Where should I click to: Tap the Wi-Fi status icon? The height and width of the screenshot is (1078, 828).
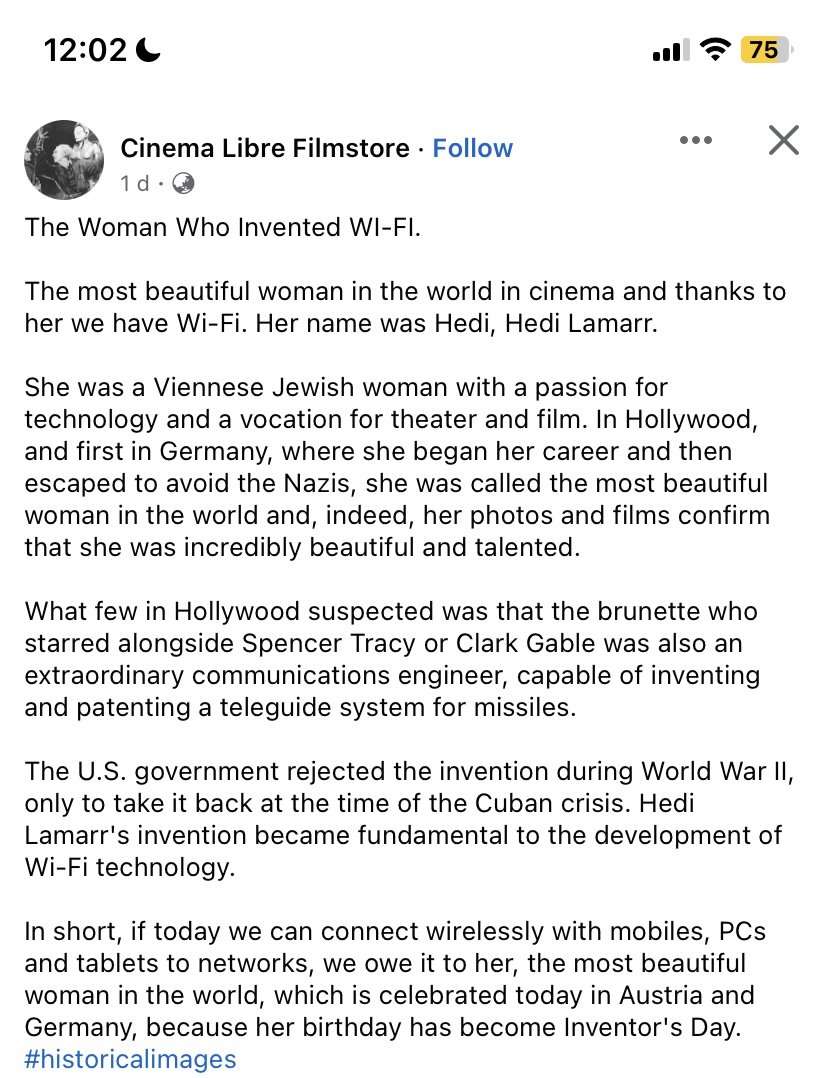click(715, 50)
